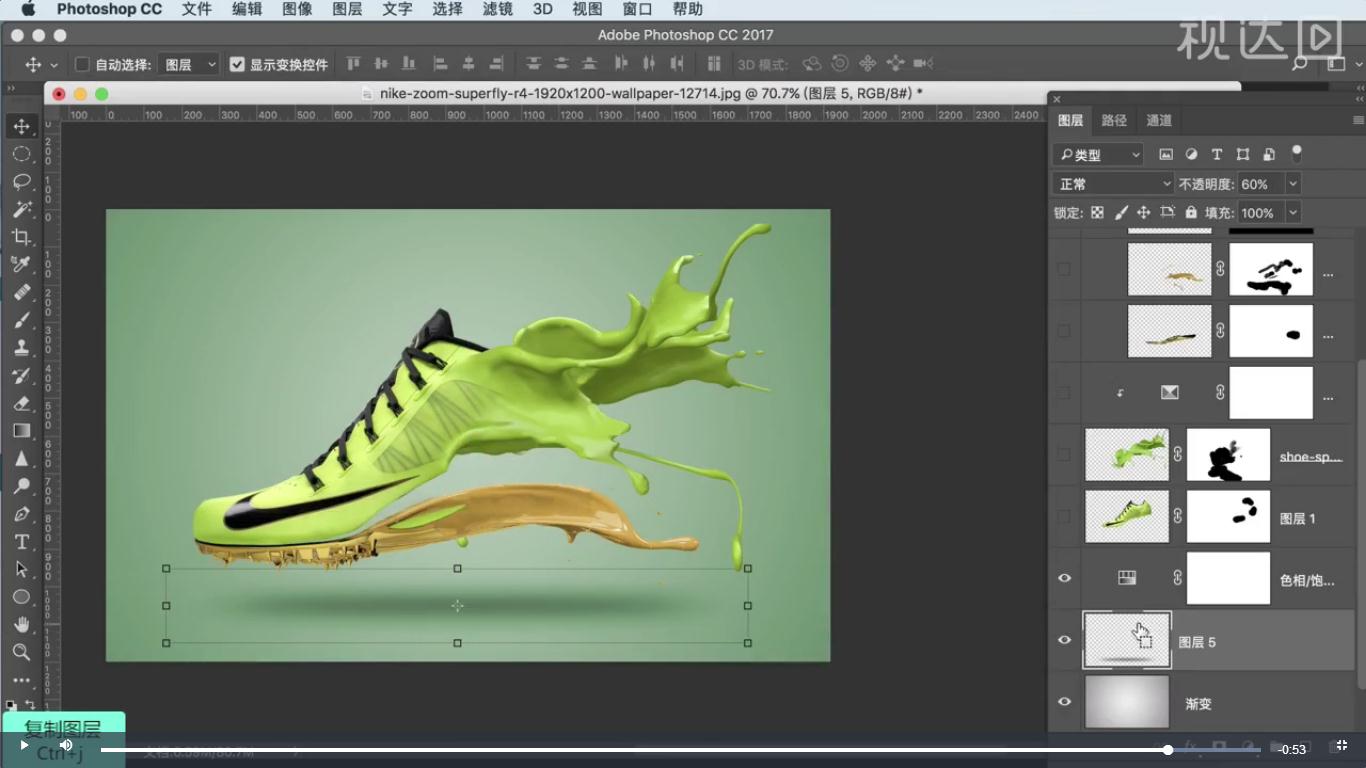Select the Move tool in the toolbox
1366x768 pixels.
tap(21, 127)
